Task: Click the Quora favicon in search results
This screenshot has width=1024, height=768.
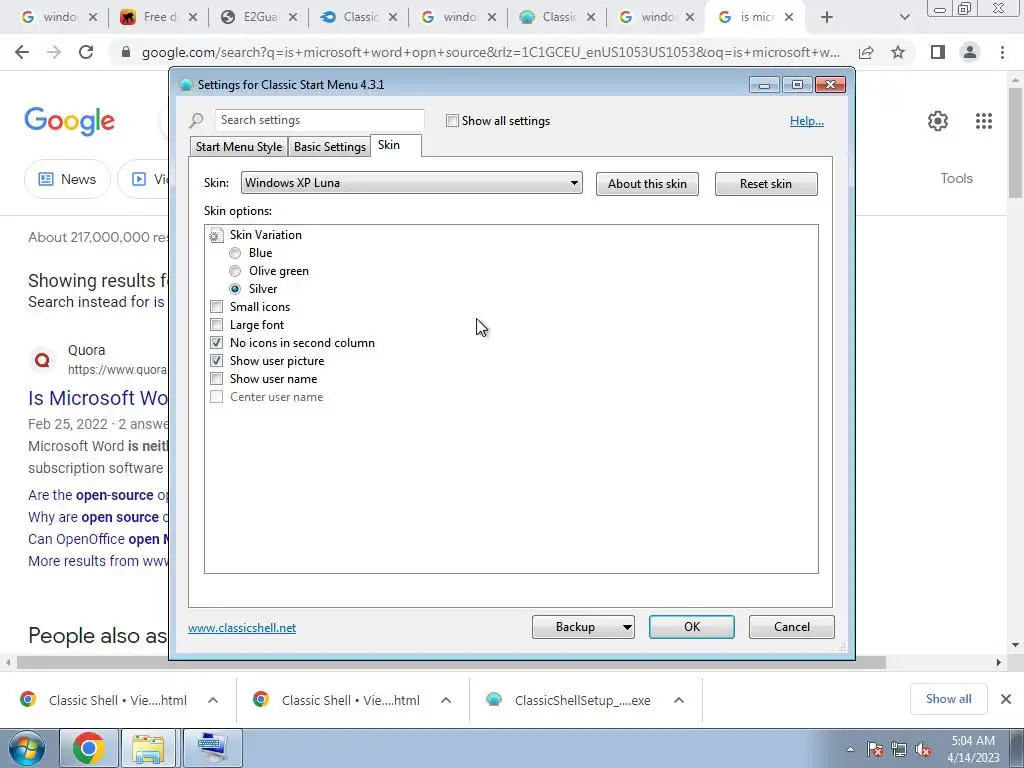Action: tap(42, 360)
